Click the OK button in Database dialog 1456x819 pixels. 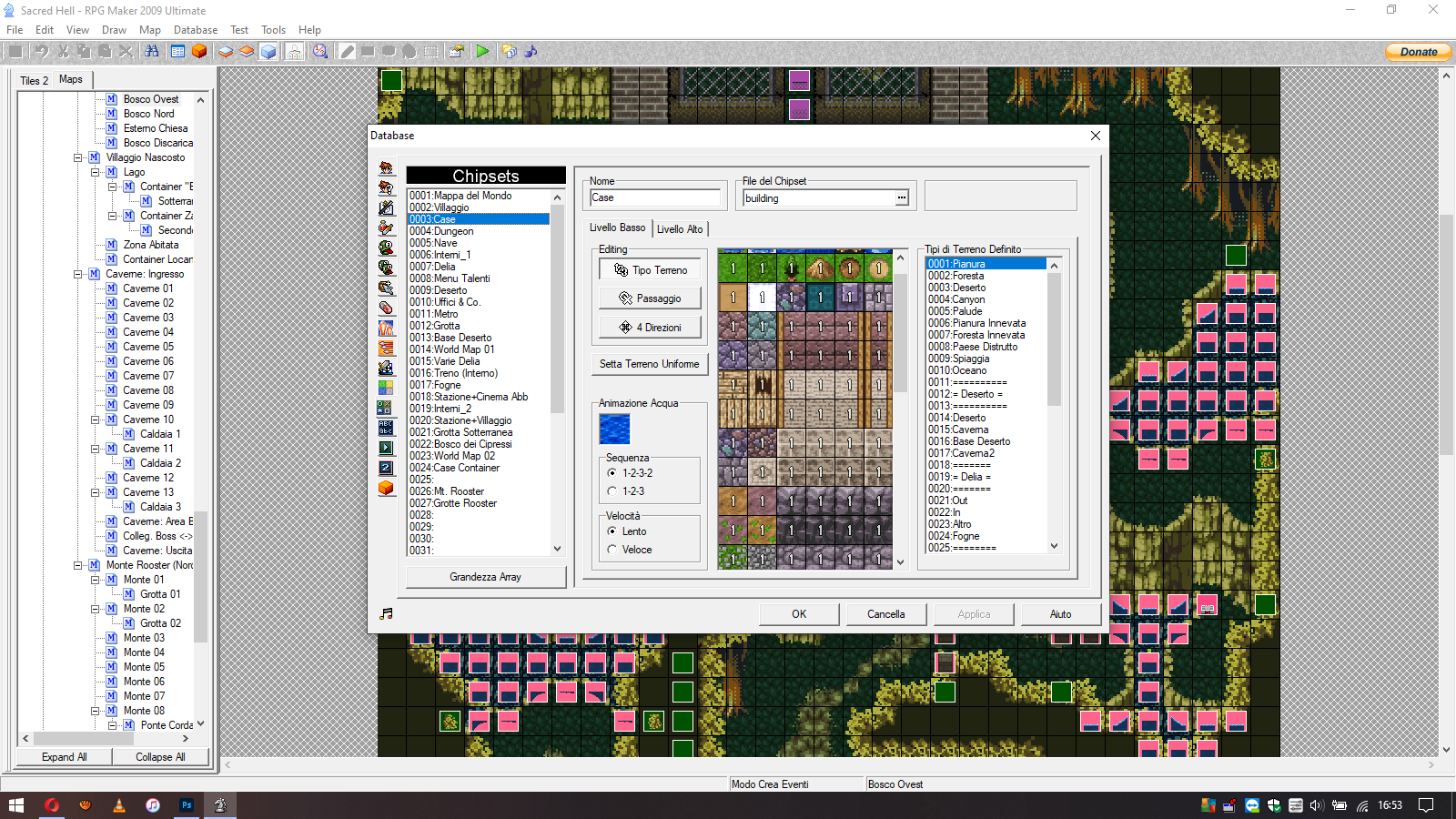click(799, 614)
